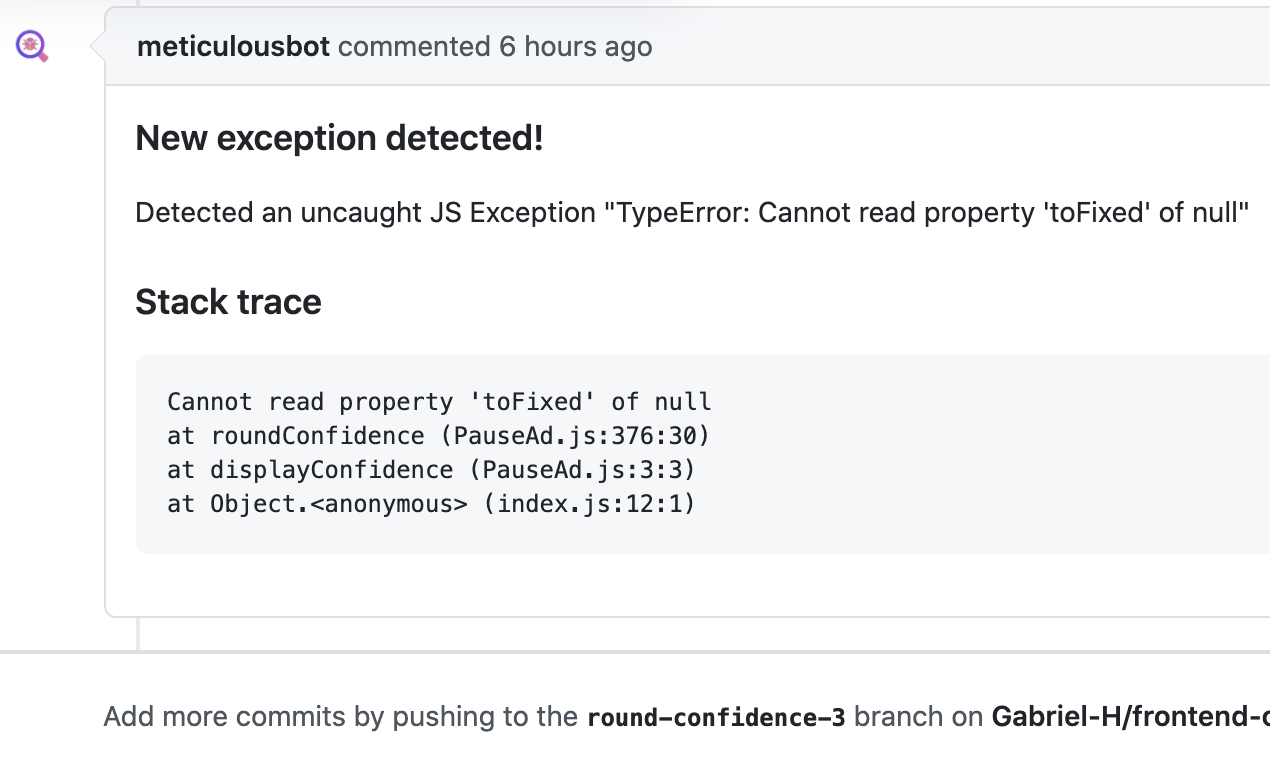Click the roundConfidence function name
The width and height of the screenshot is (1270, 760).
[x=318, y=436]
